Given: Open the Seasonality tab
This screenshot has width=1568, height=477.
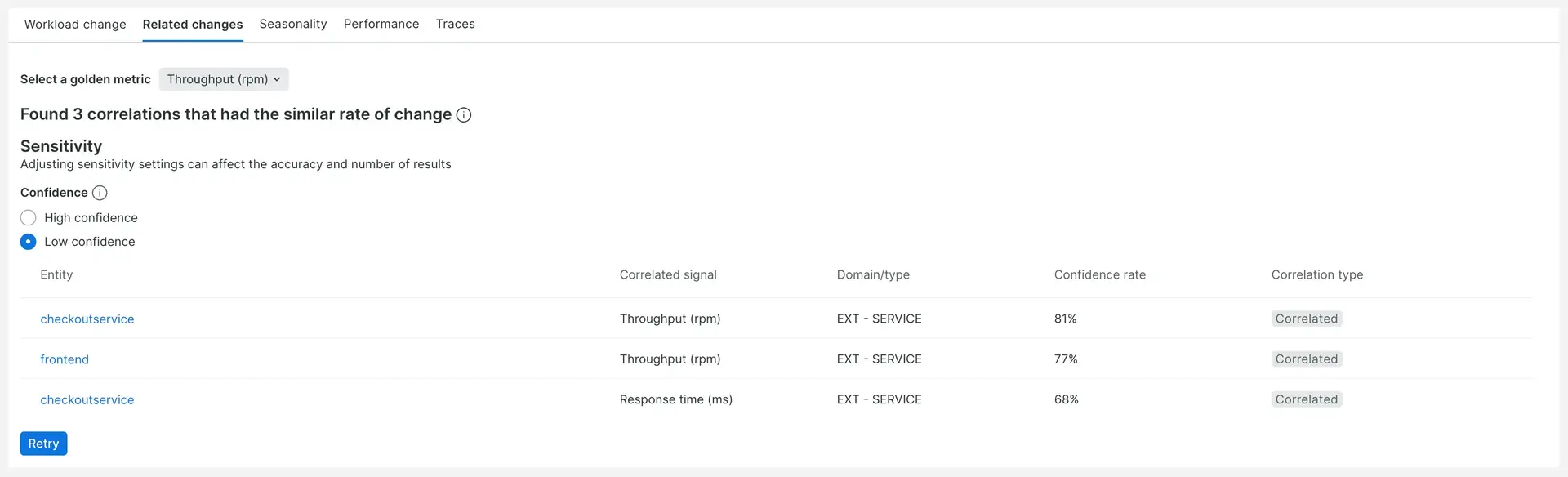Looking at the screenshot, I should [x=293, y=25].
